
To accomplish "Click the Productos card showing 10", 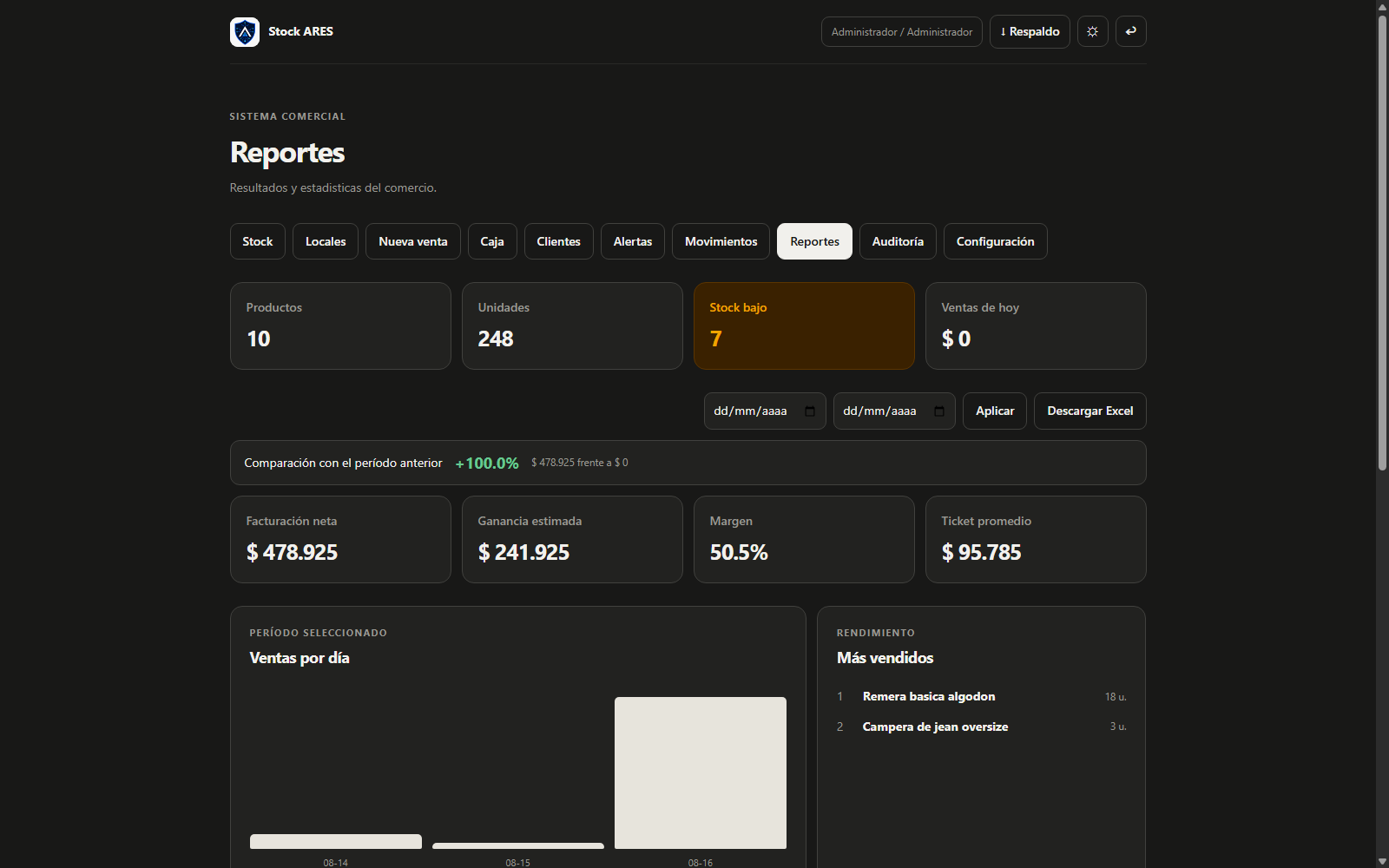I will coord(340,326).
